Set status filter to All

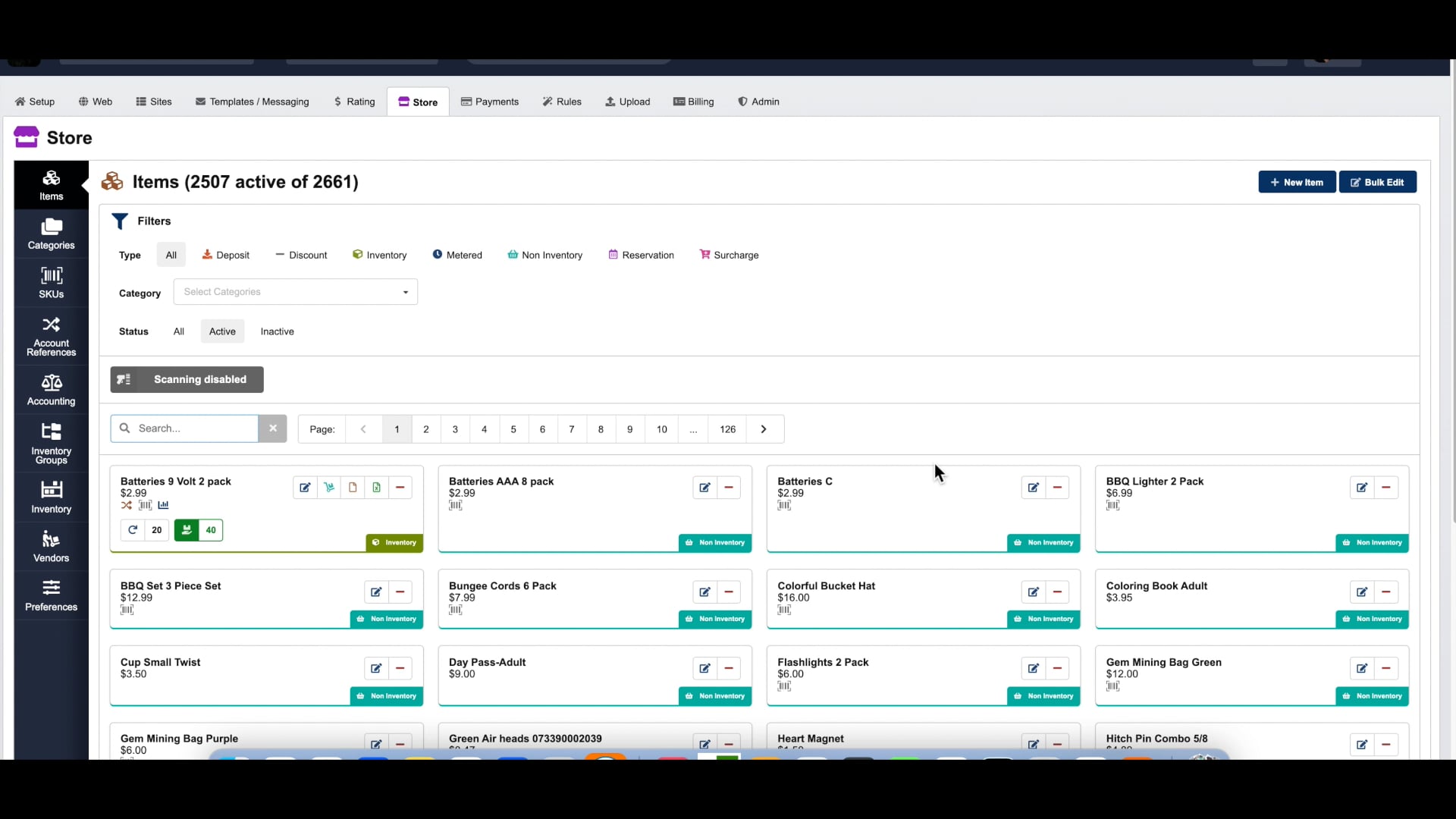coord(179,331)
